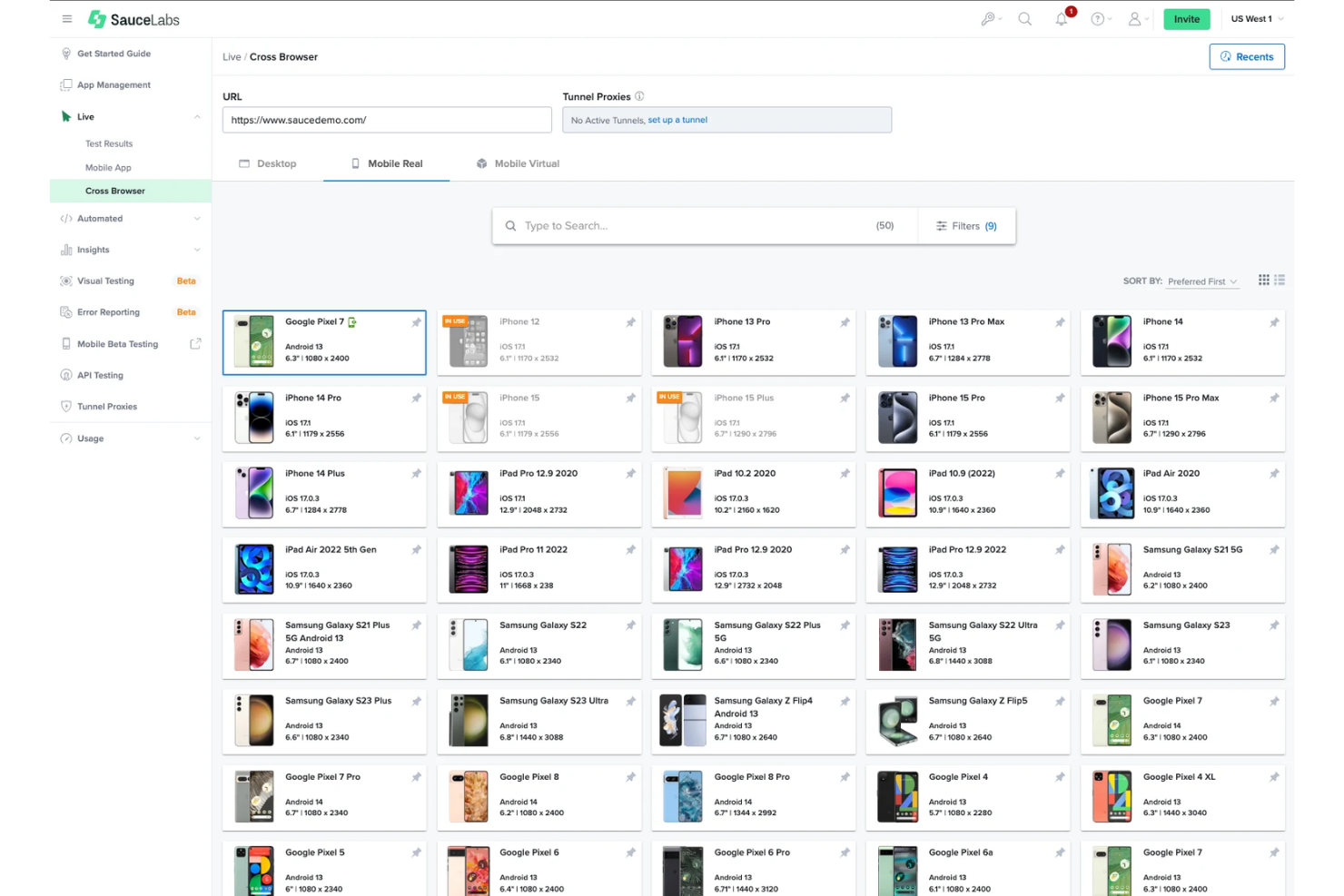
Task: Pin the Samsung Galaxy S21 5G device
Action: tap(1274, 550)
